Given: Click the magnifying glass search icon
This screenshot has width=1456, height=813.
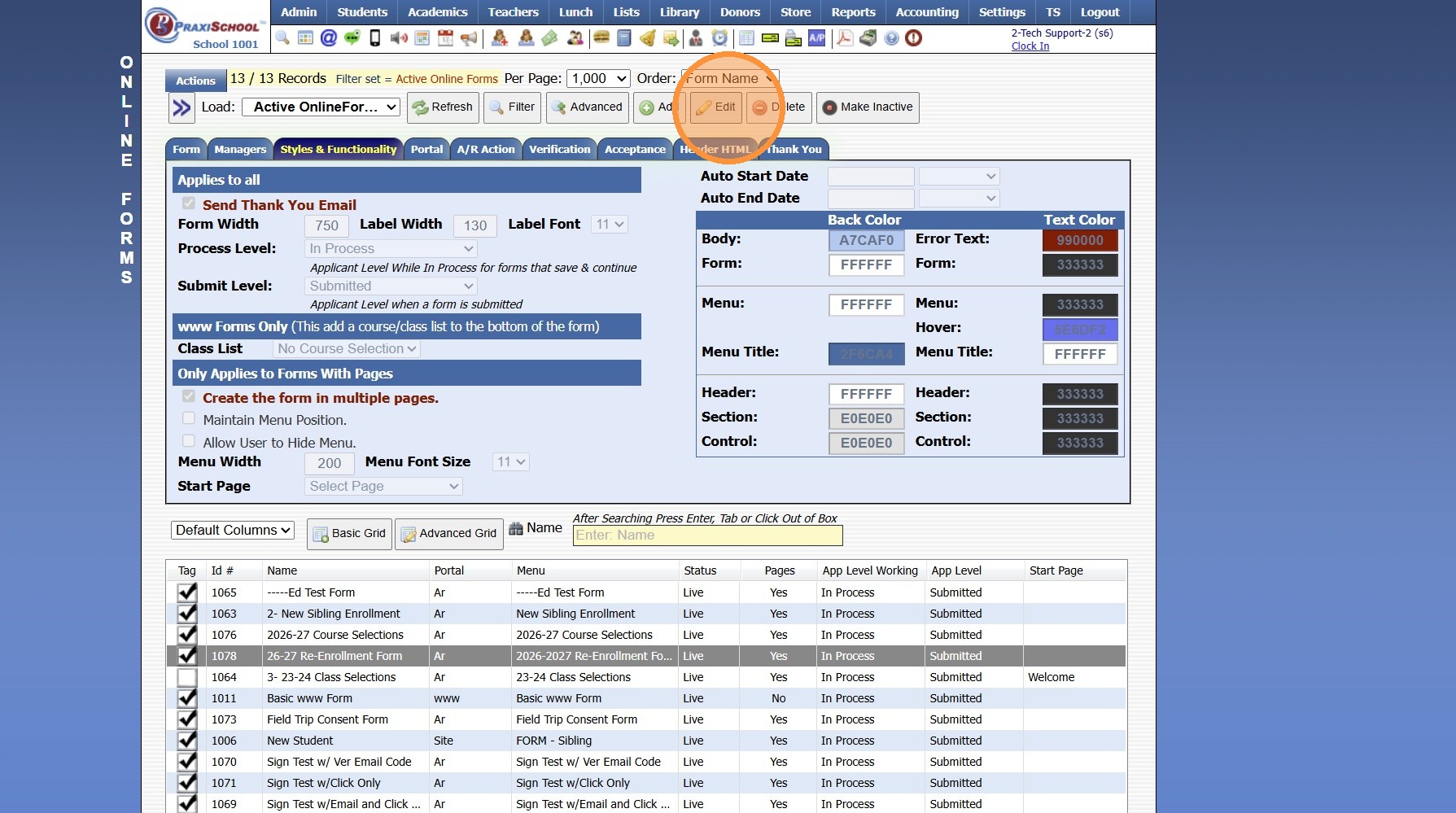Looking at the screenshot, I should [282, 38].
